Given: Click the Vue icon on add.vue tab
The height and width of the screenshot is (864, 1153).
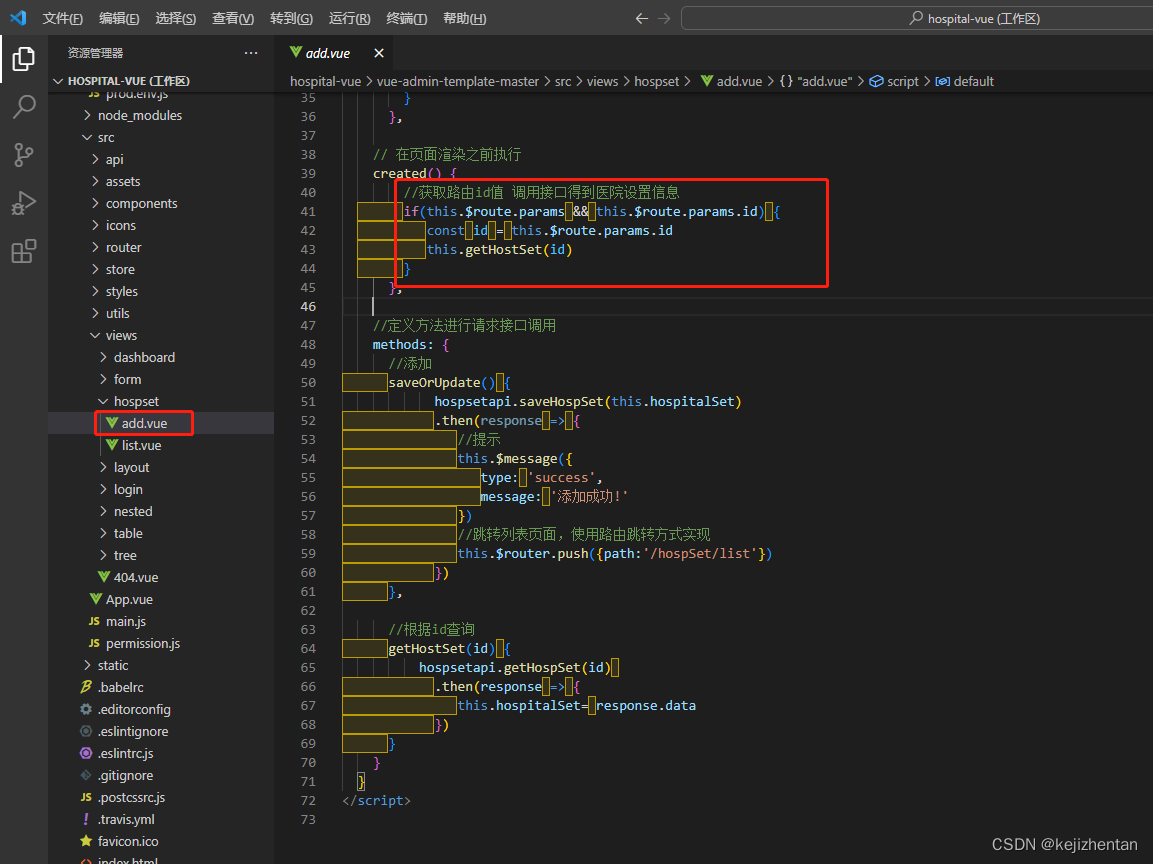Looking at the screenshot, I should pyautogui.click(x=296, y=52).
